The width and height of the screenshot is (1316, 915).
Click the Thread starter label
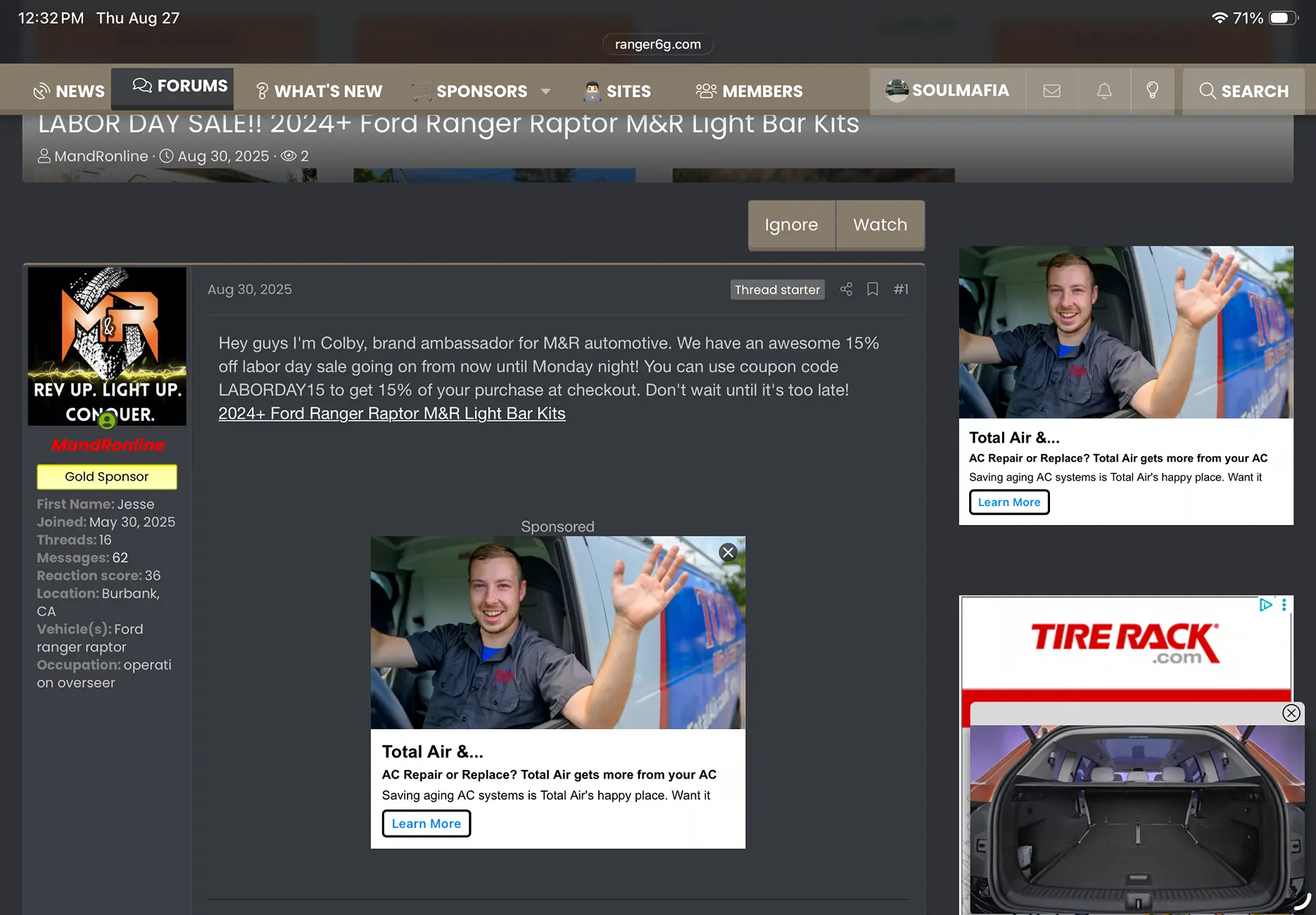(778, 290)
